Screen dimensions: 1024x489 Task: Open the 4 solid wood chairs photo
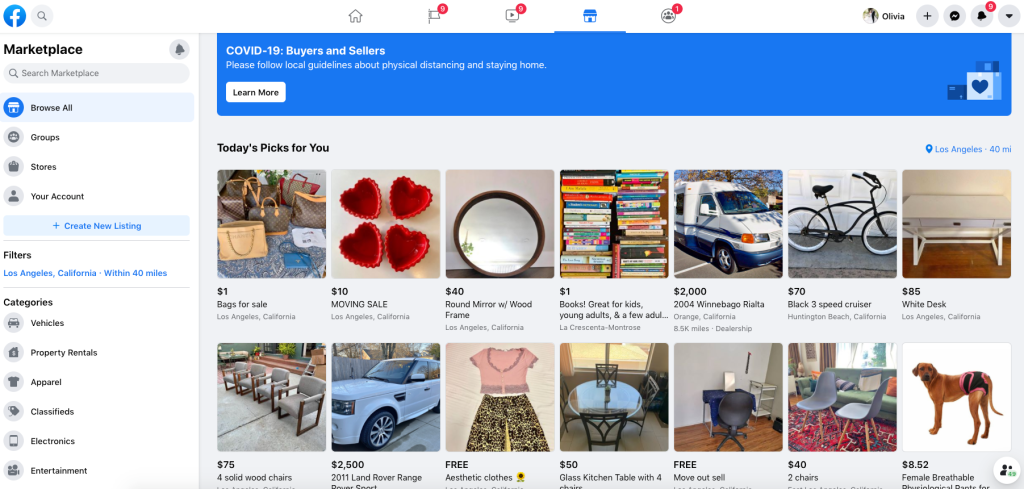(272, 397)
